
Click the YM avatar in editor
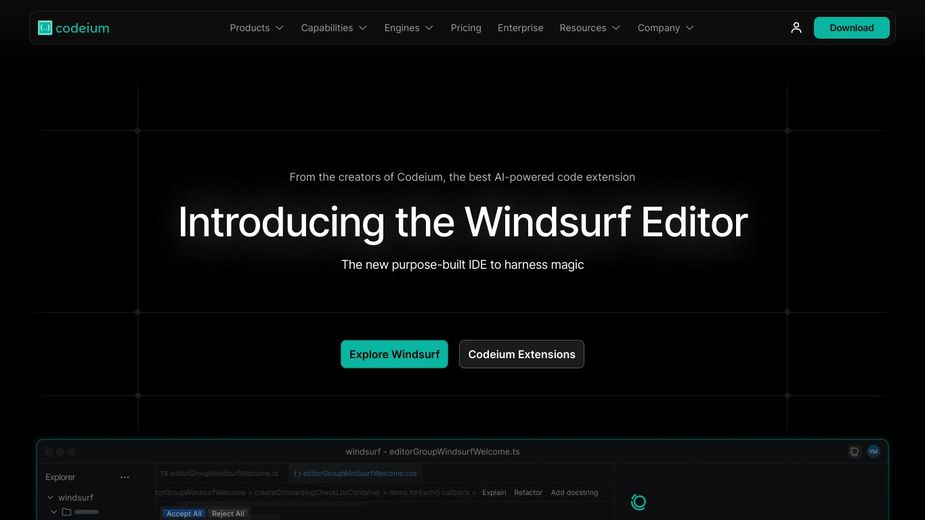pos(874,452)
